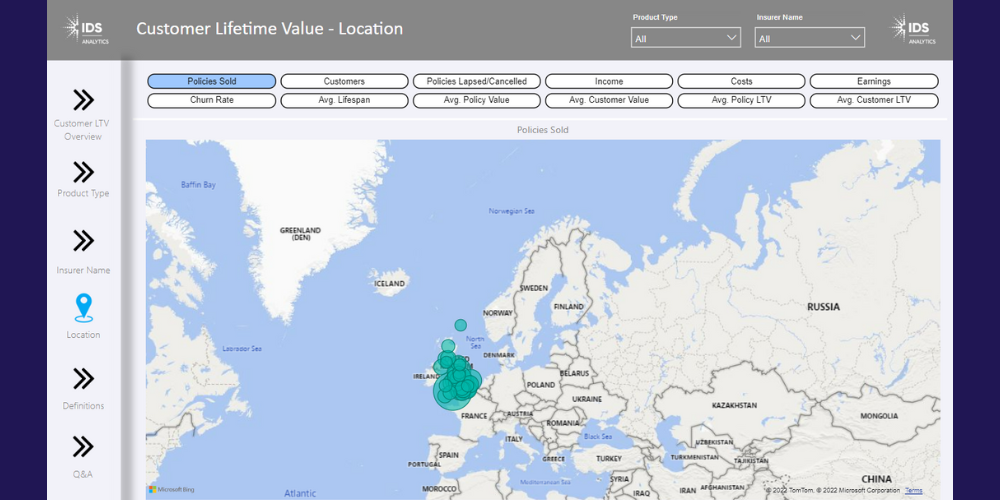Click the northernmost green bubble near Norway
This screenshot has height=500, width=1000.
tap(460, 325)
